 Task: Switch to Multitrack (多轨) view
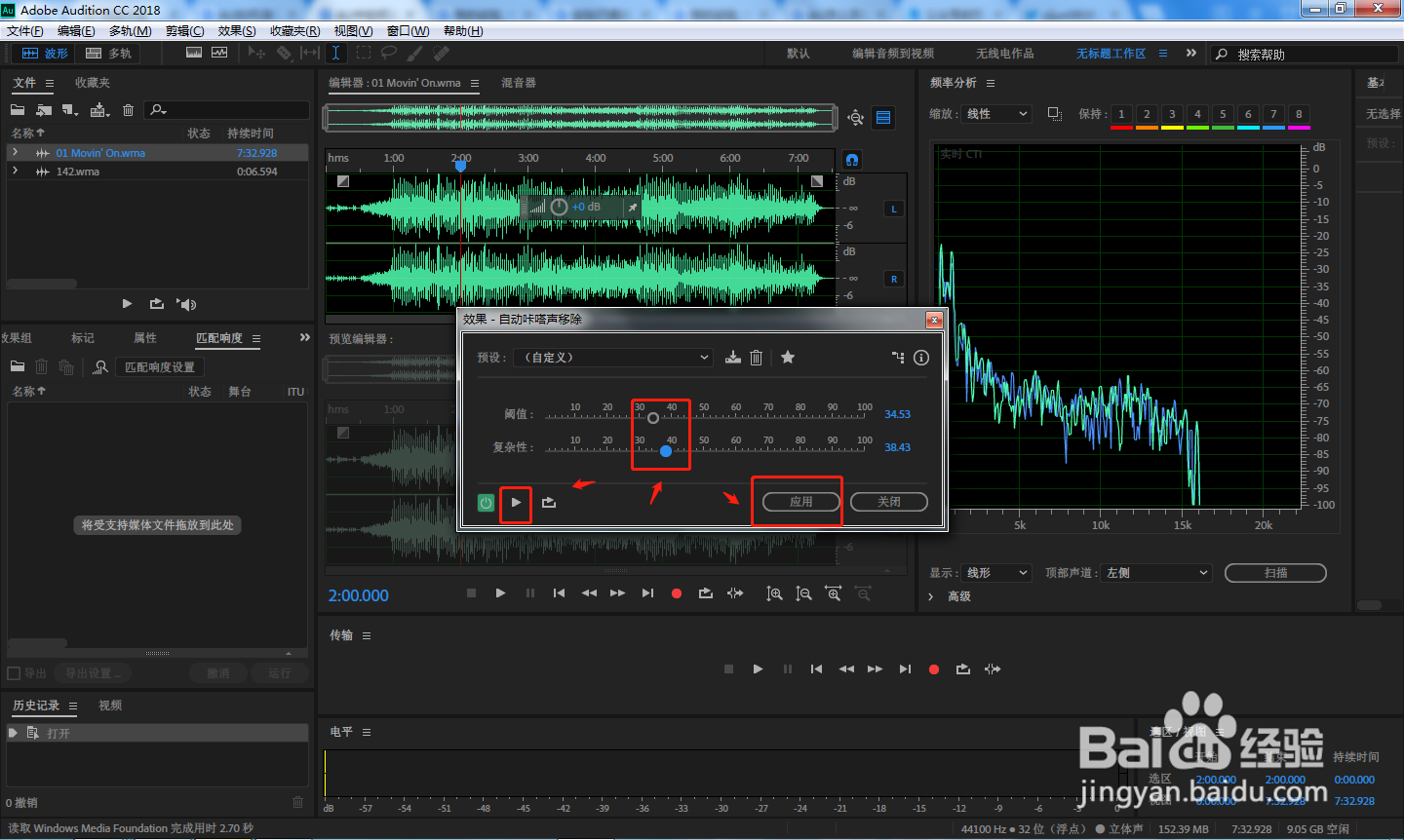pyautogui.click(x=108, y=54)
